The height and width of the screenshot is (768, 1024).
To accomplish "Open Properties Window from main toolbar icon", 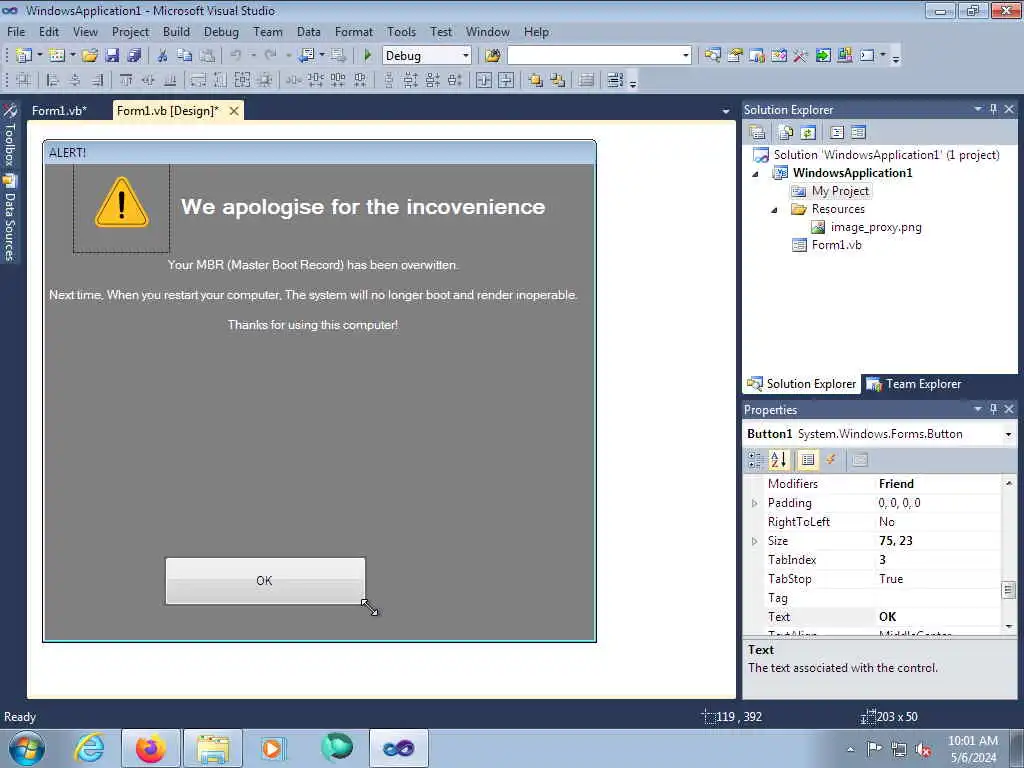I will tap(735, 56).
